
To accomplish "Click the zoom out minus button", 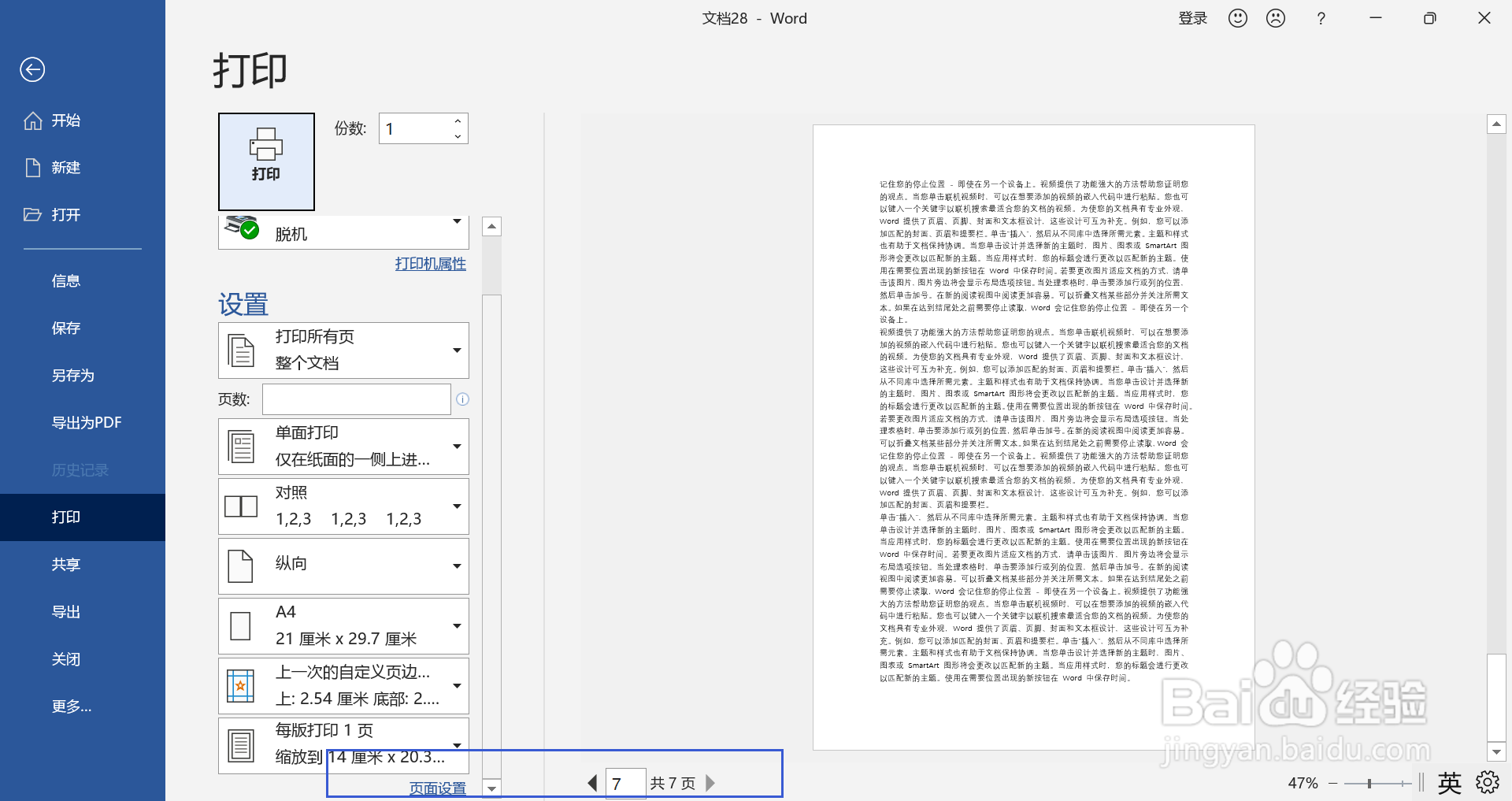I will 1333,784.
